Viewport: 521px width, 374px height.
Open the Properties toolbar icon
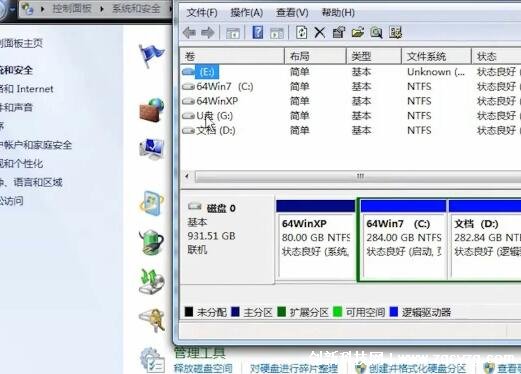click(x=338, y=33)
